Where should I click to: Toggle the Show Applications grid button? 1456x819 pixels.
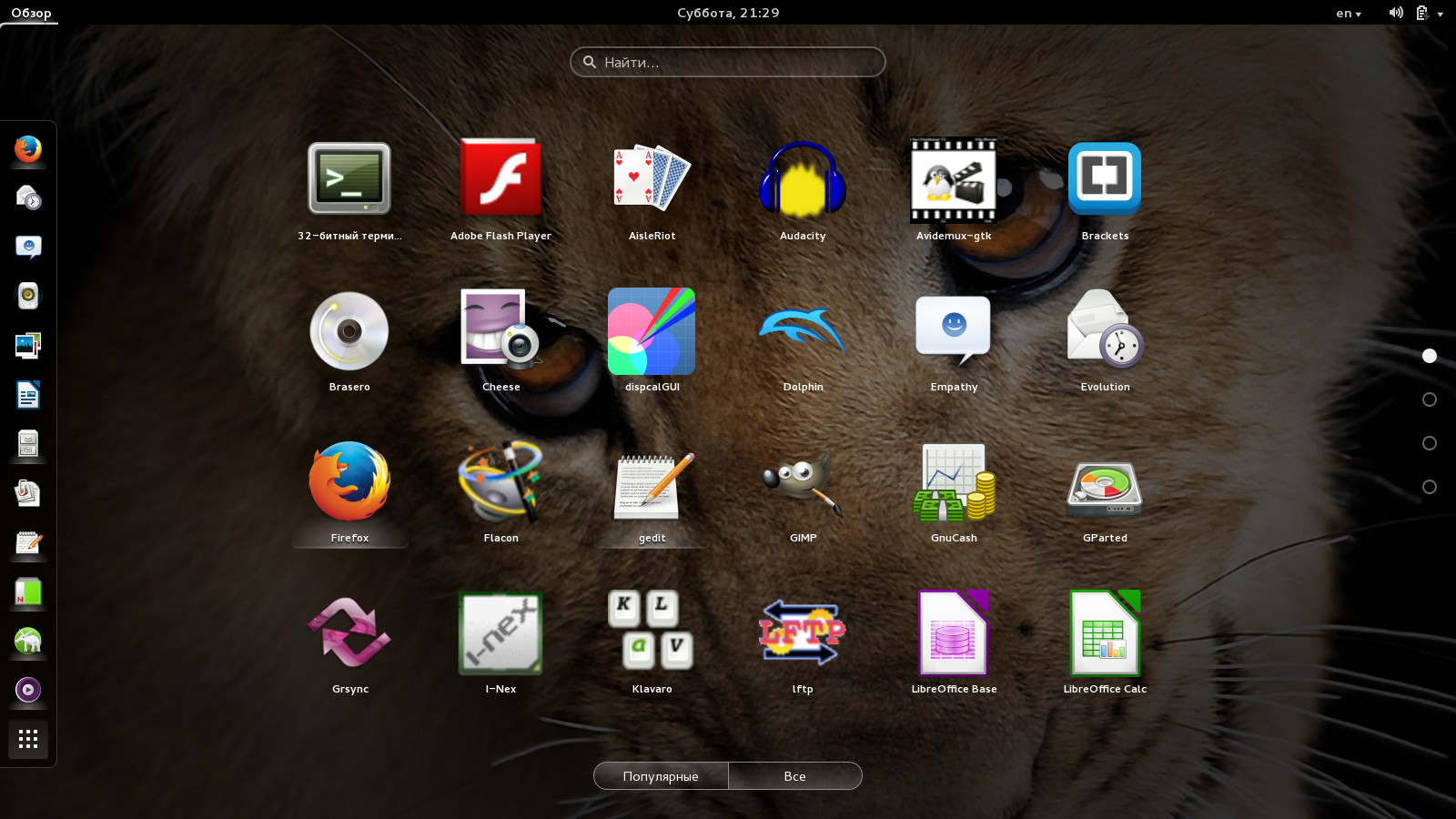pos(28,739)
